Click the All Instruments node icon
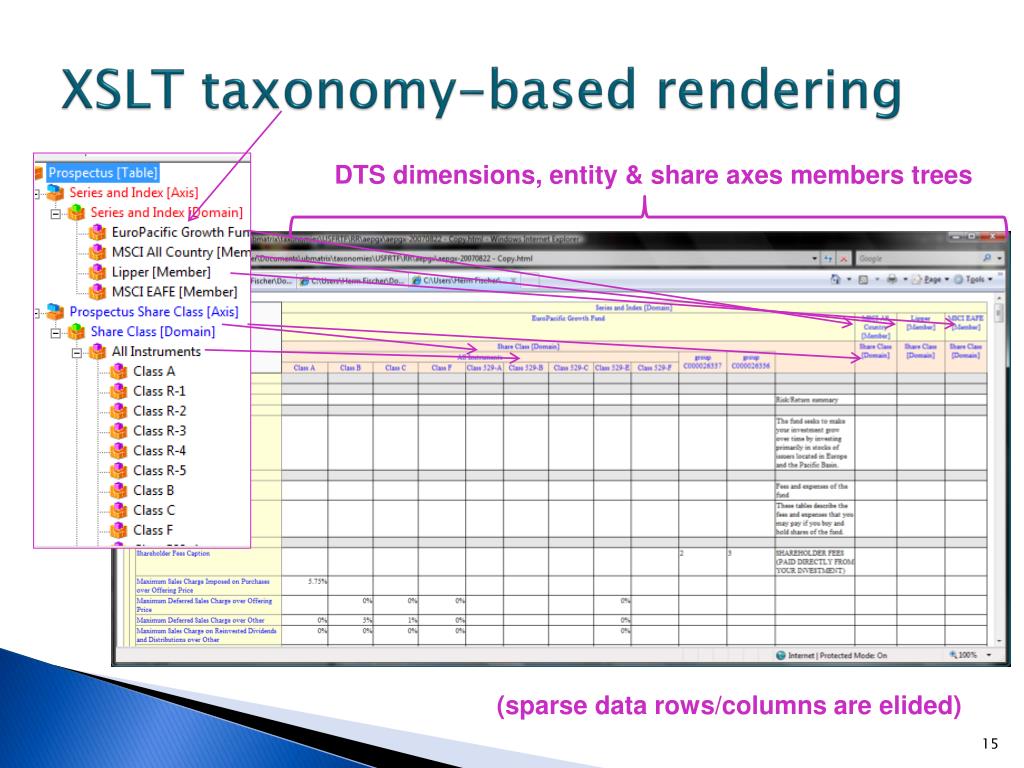The width and height of the screenshot is (1024, 768). pos(97,351)
